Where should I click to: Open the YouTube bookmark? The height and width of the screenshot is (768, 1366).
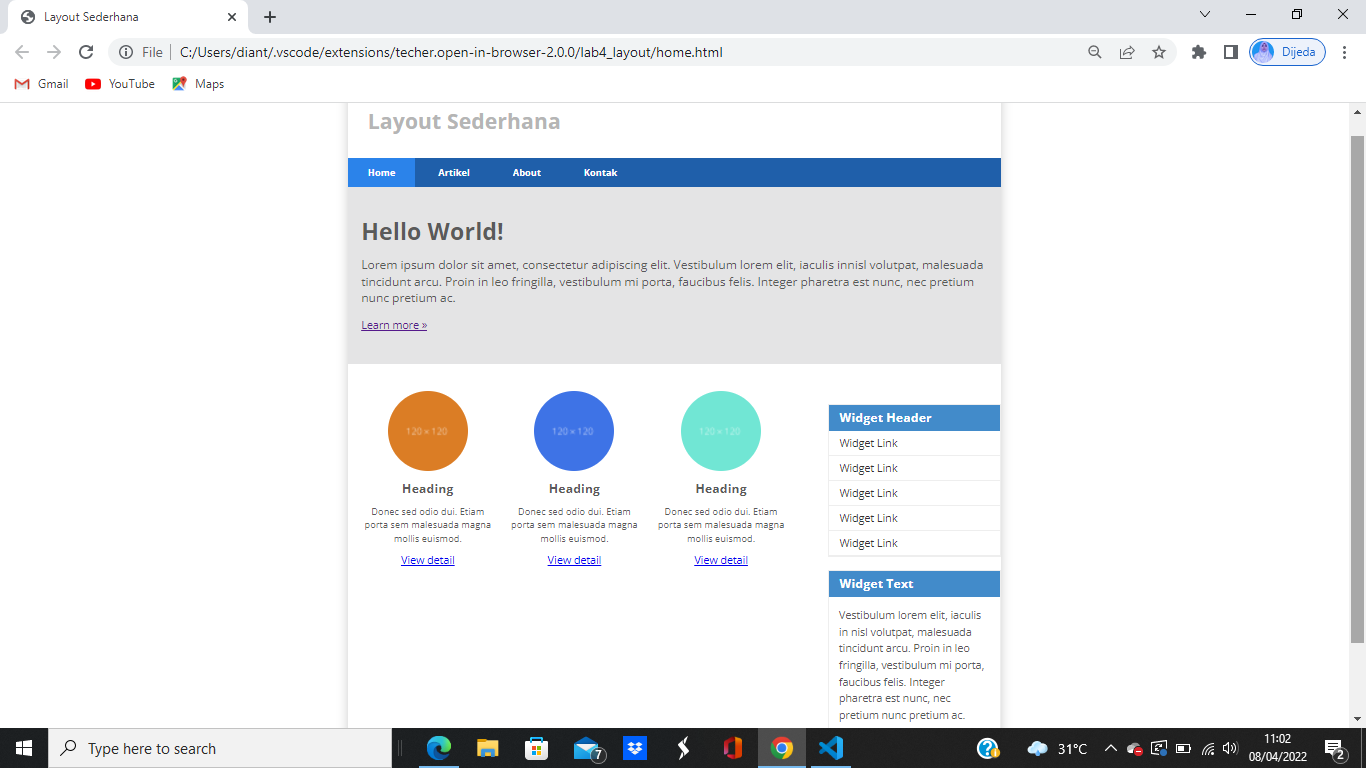click(x=119, y=84)
